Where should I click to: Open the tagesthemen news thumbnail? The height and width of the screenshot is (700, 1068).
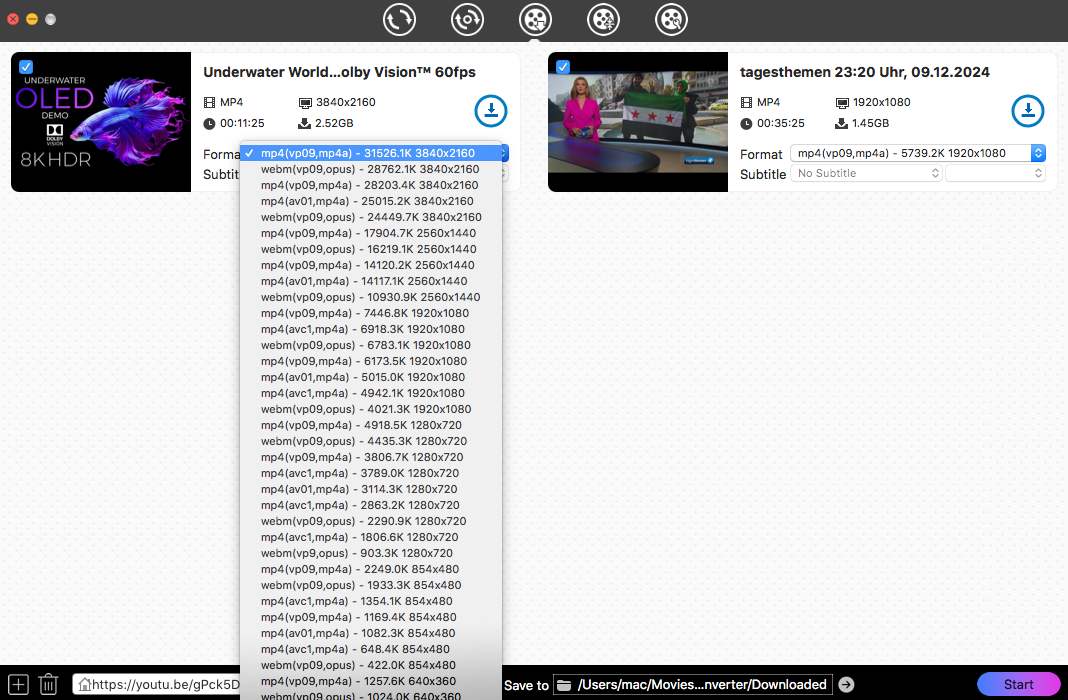click(638, 122)
